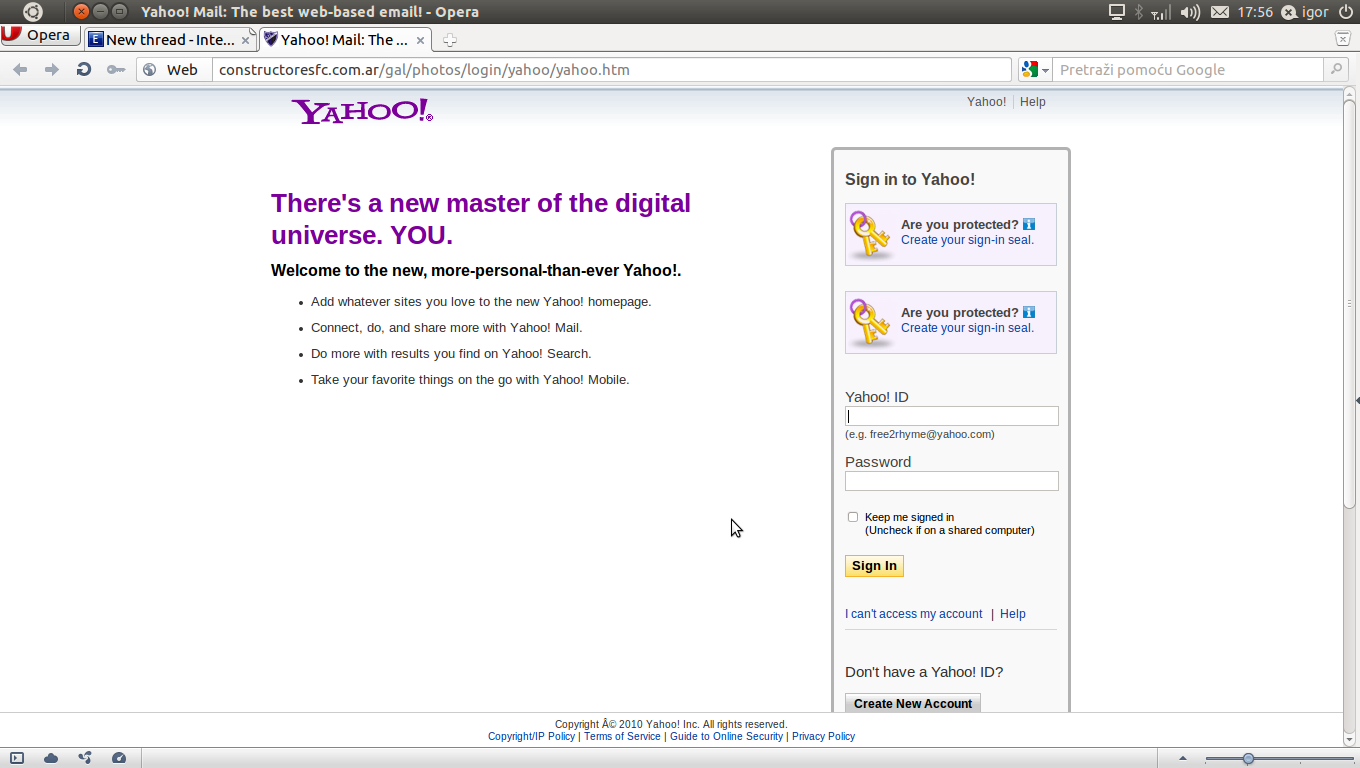The image size is (1360, 768).
Task: Click the Yahoo! logo
Action: (x=362, y=111)
